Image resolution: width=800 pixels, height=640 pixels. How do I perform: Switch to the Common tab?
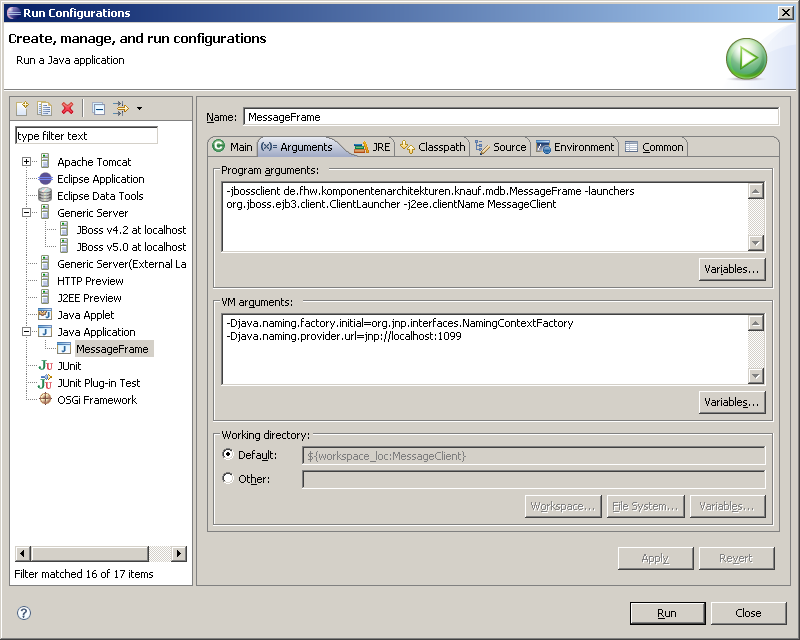[655, 147]
